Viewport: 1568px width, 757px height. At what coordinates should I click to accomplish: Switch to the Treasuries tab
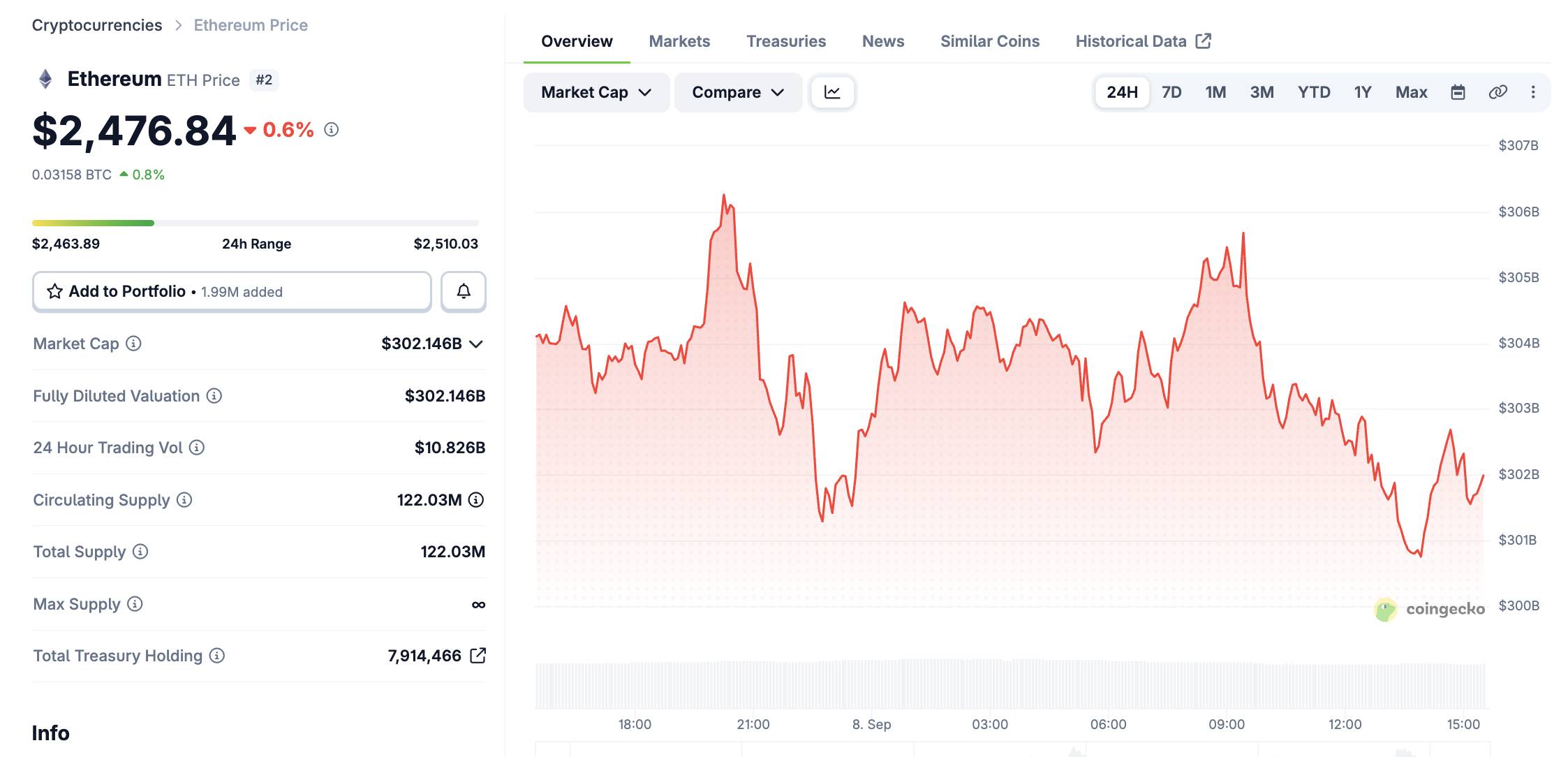click(x=786, y=41)
